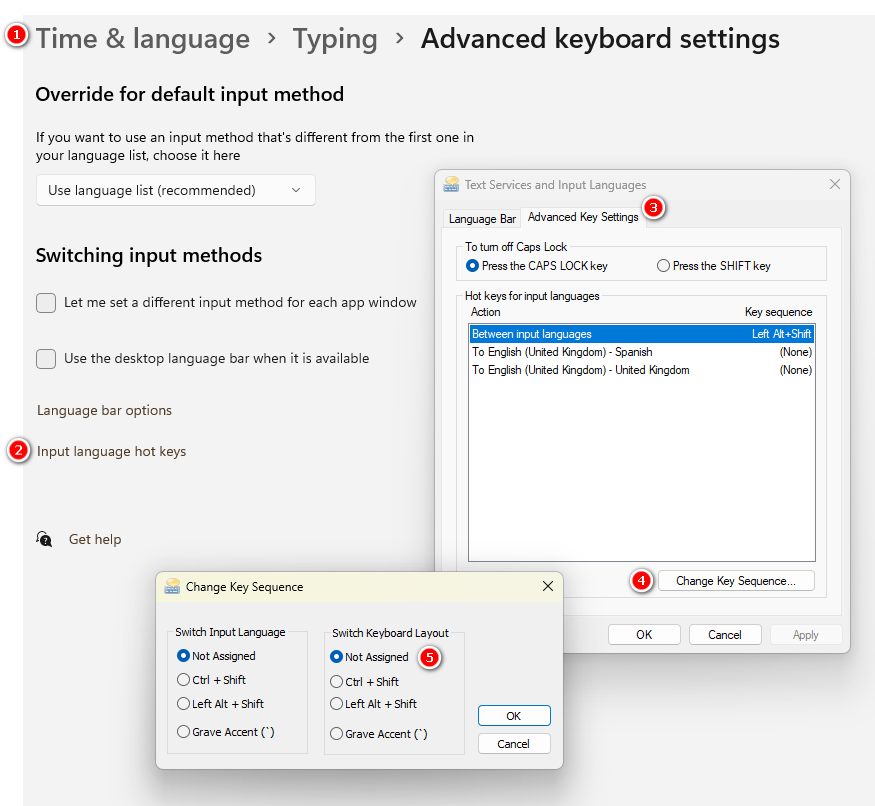The width and height of the screenshot is (875, 806).
Task: Open the Input language hot keys link
Action: 111,451
